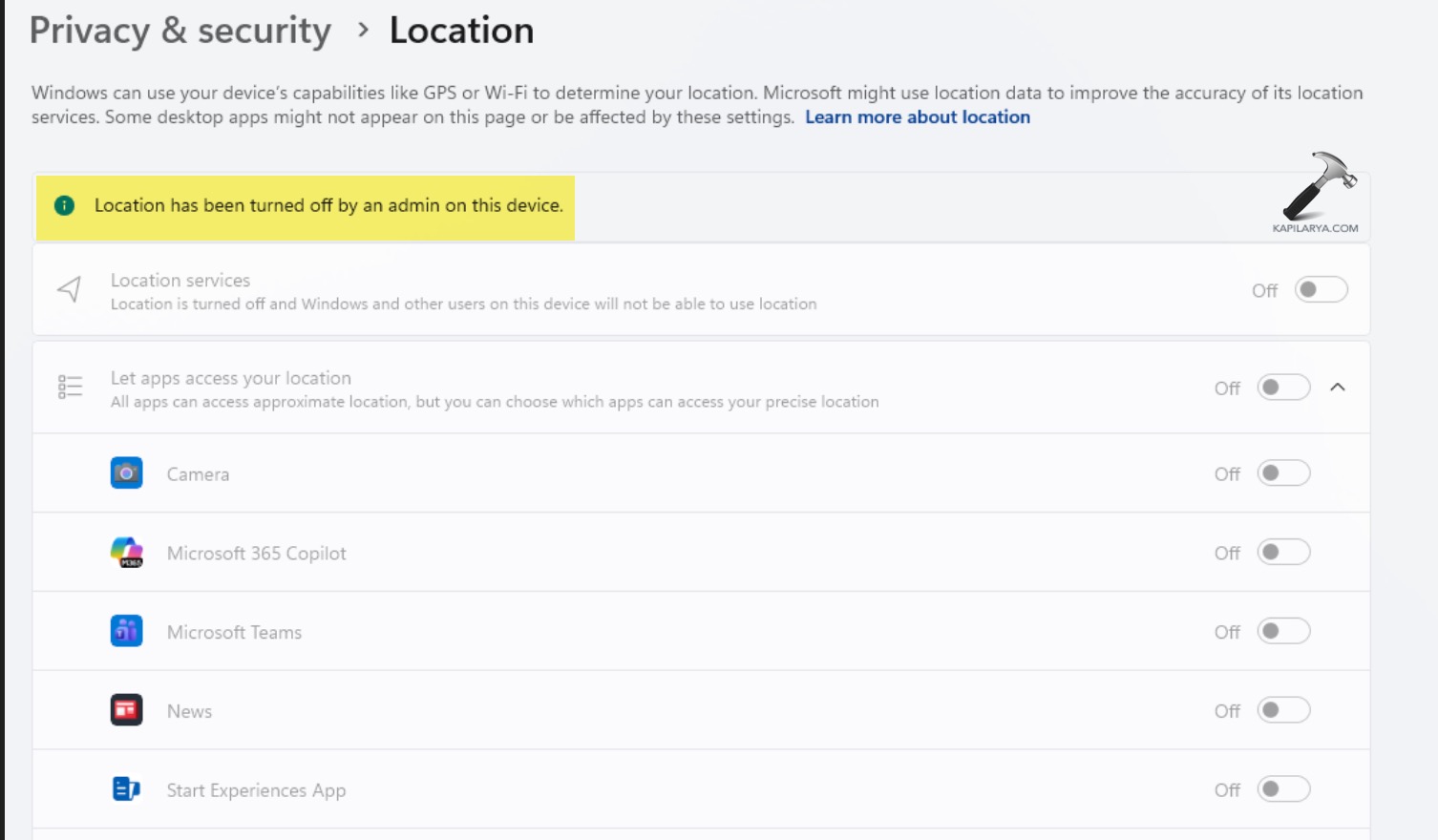Screen dimensions: 1438x840
Task: Click the Location services arrow icon
Action: pyautogui.click(x=70, y=289)
